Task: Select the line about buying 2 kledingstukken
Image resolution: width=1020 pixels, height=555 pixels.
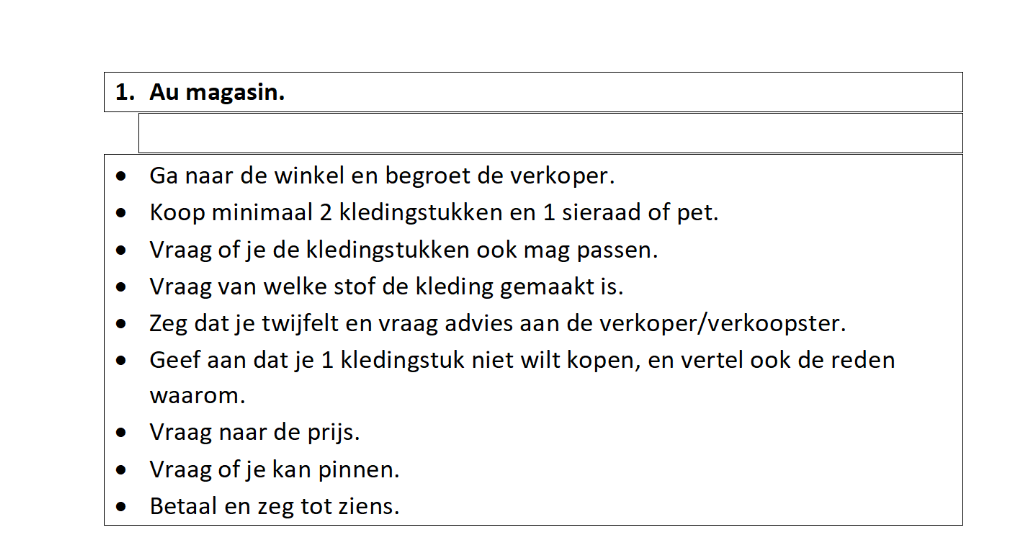Action: (x=433, y=213)
